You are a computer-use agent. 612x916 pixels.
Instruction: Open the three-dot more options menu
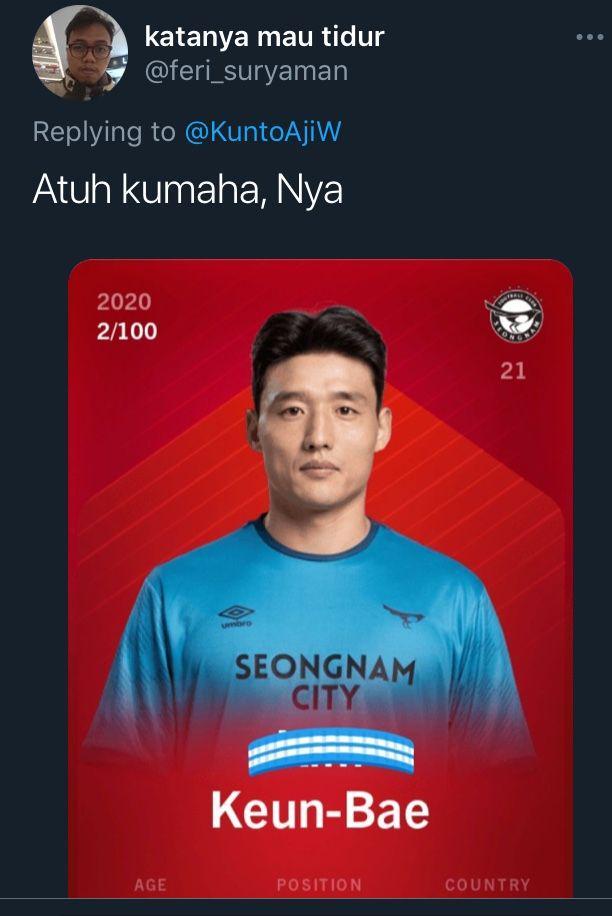[x=589, y=37]
